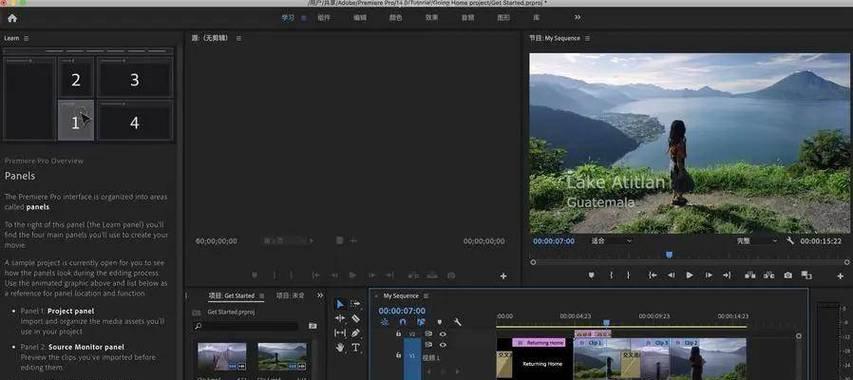
Task: Select the Track Select Forward tool
Action: point(356,303)
